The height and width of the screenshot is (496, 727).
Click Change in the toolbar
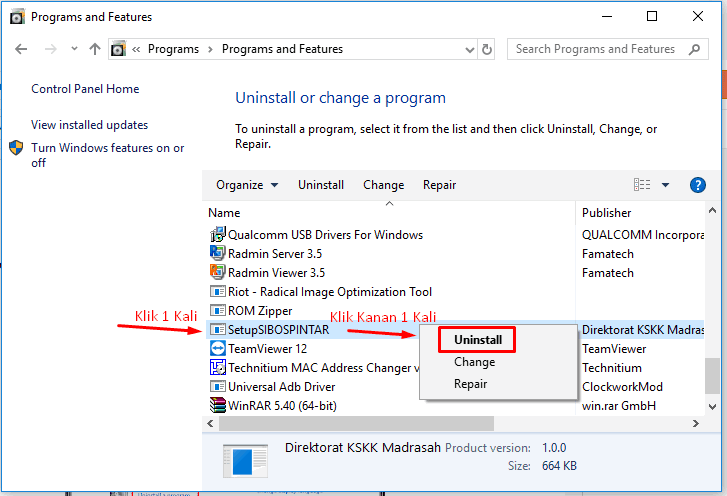pyautogui.click(x=383, y=185)
